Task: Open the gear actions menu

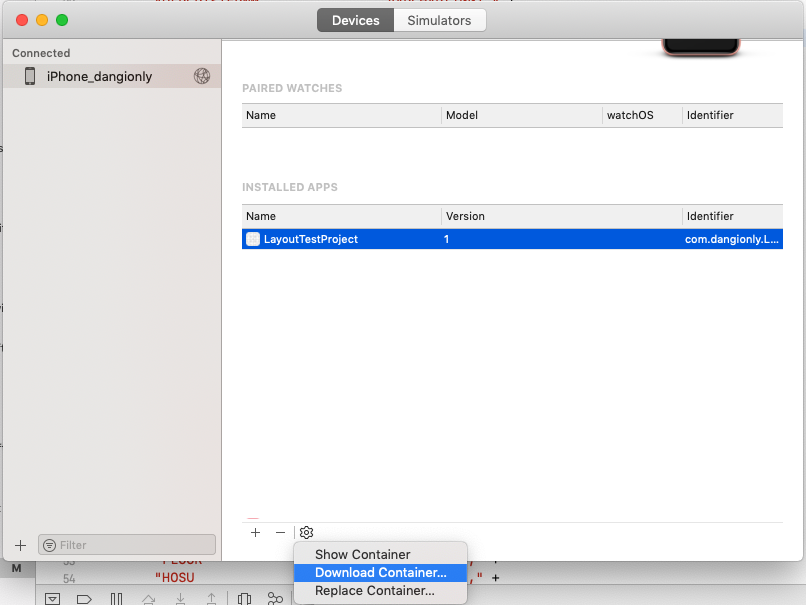Action: pos(306,533)
